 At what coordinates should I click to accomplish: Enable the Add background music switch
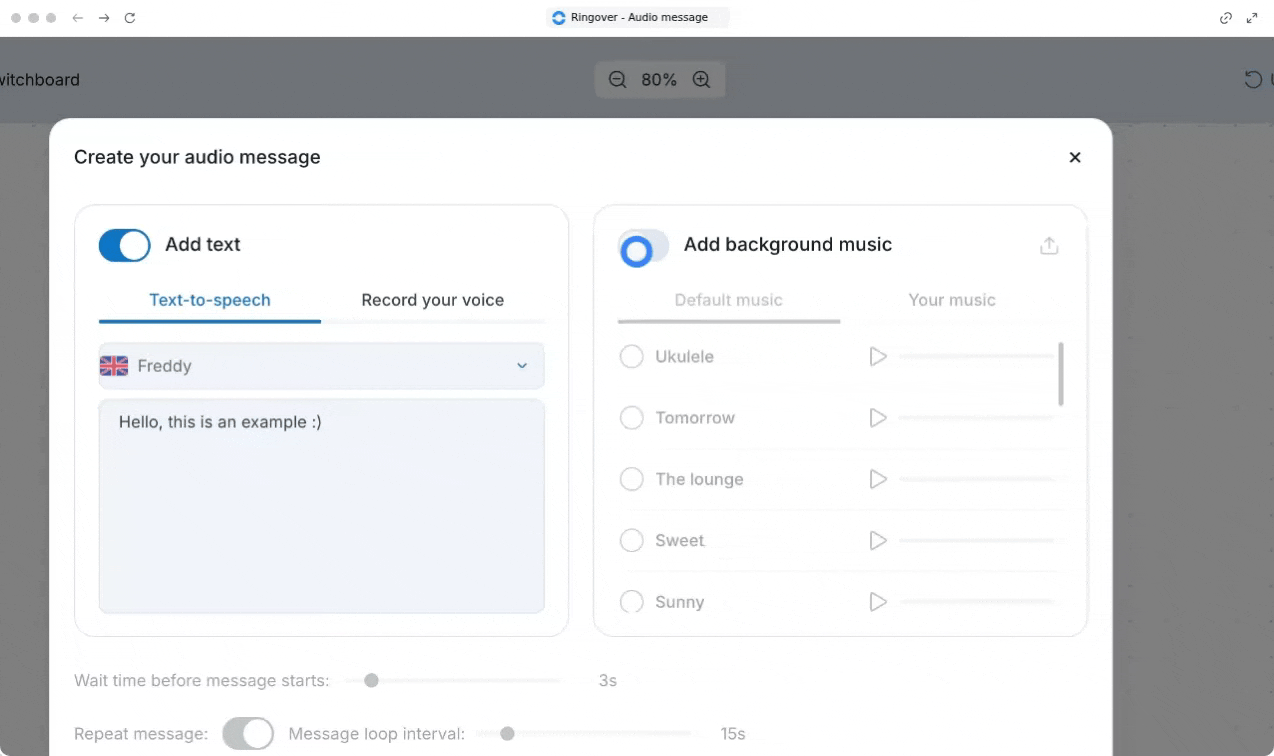643,247
